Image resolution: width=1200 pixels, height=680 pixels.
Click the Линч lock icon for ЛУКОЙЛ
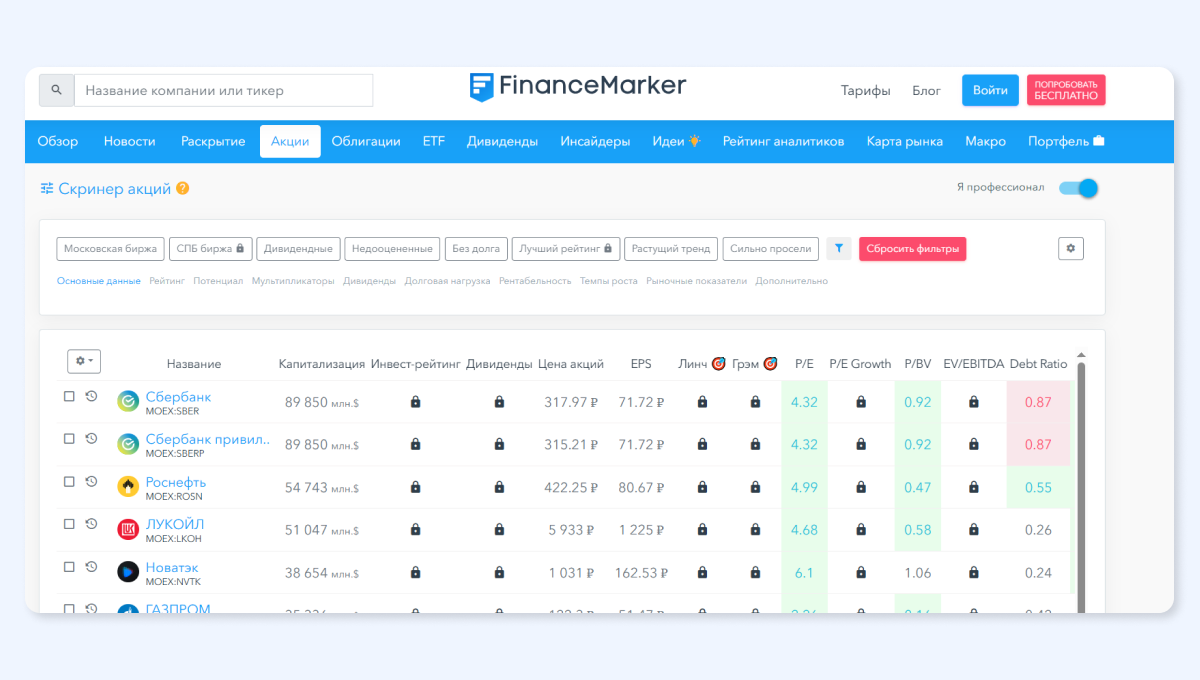pos(702,530)
